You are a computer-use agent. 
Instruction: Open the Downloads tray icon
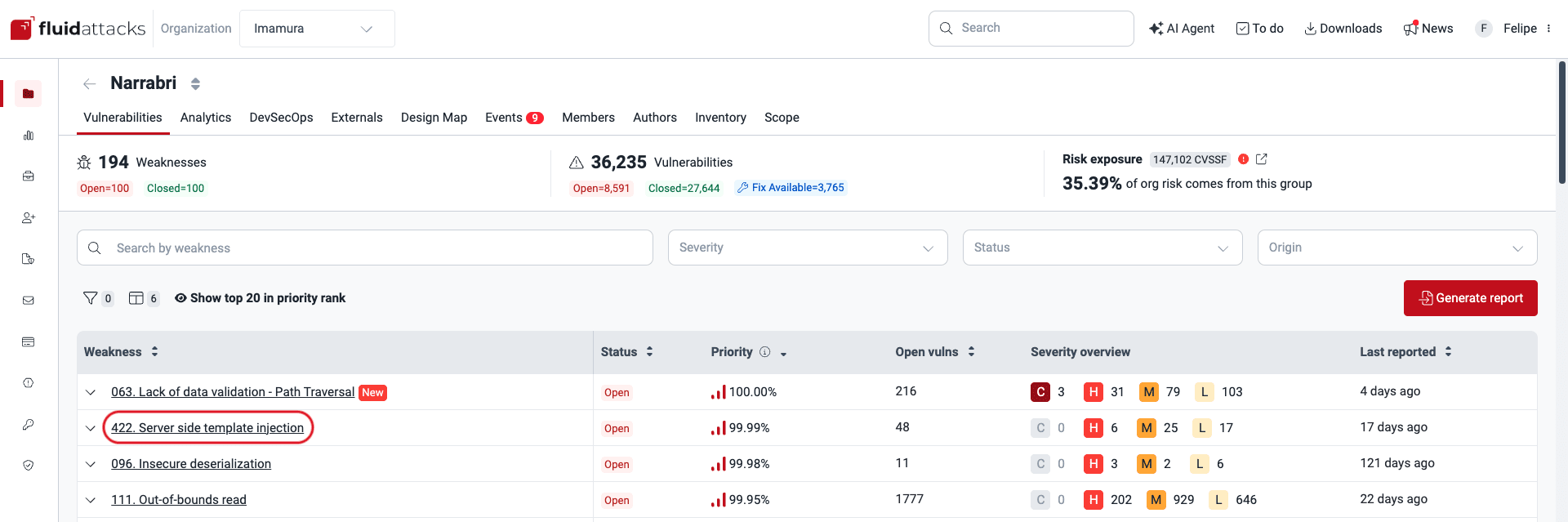point(1310,29)
